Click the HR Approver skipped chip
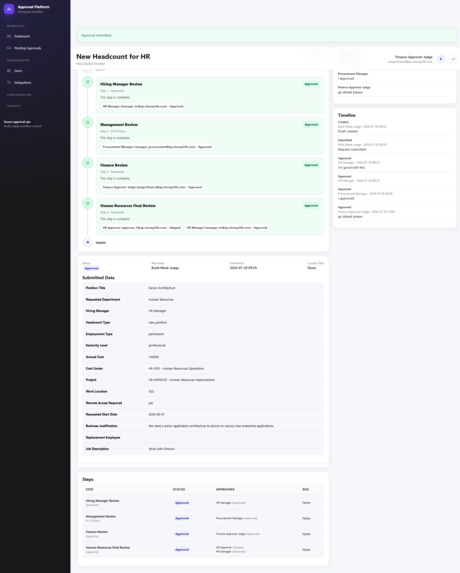The width and height of the screenshot is (460, 573). click(141, 228)
